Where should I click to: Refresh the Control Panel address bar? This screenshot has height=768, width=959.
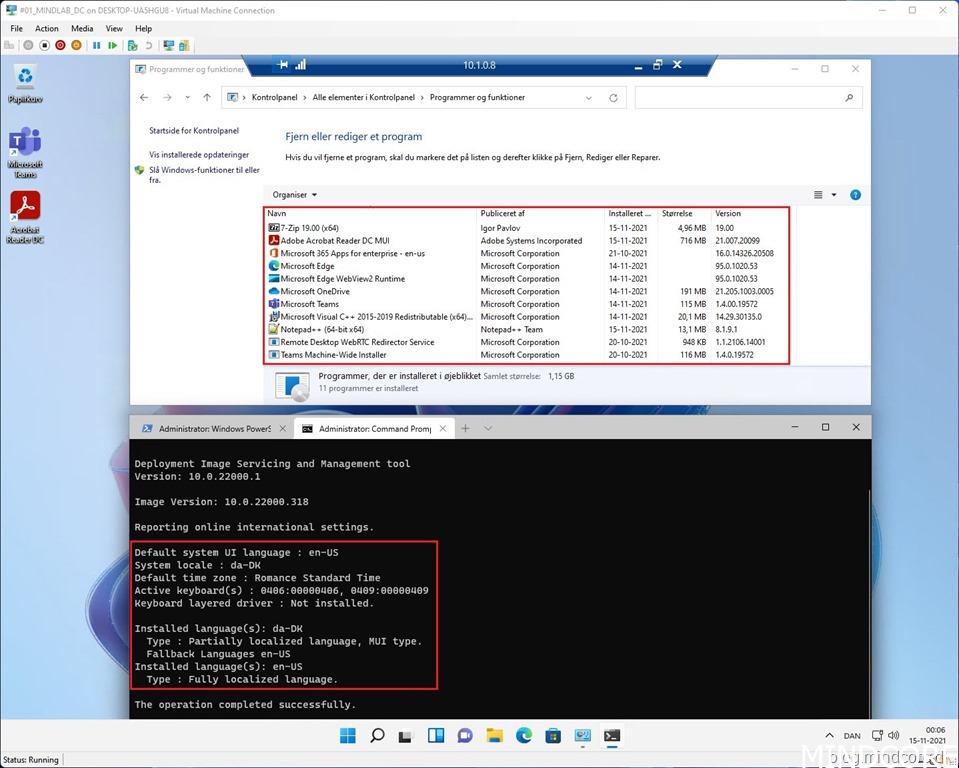pos(613,98)
